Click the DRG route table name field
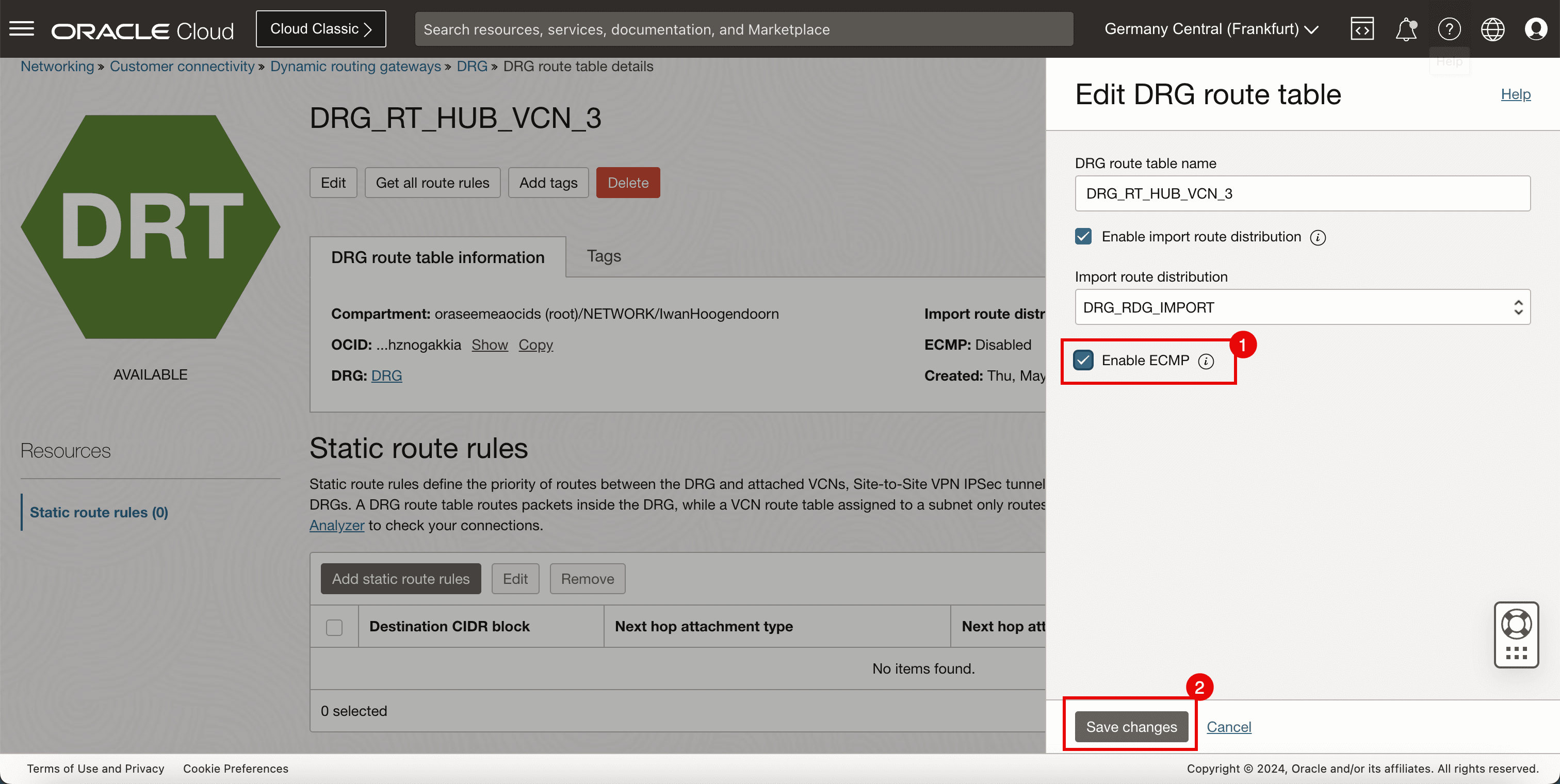This screenshot has width=1560, height=784. pyautogui.click(x=1302, y=194)
